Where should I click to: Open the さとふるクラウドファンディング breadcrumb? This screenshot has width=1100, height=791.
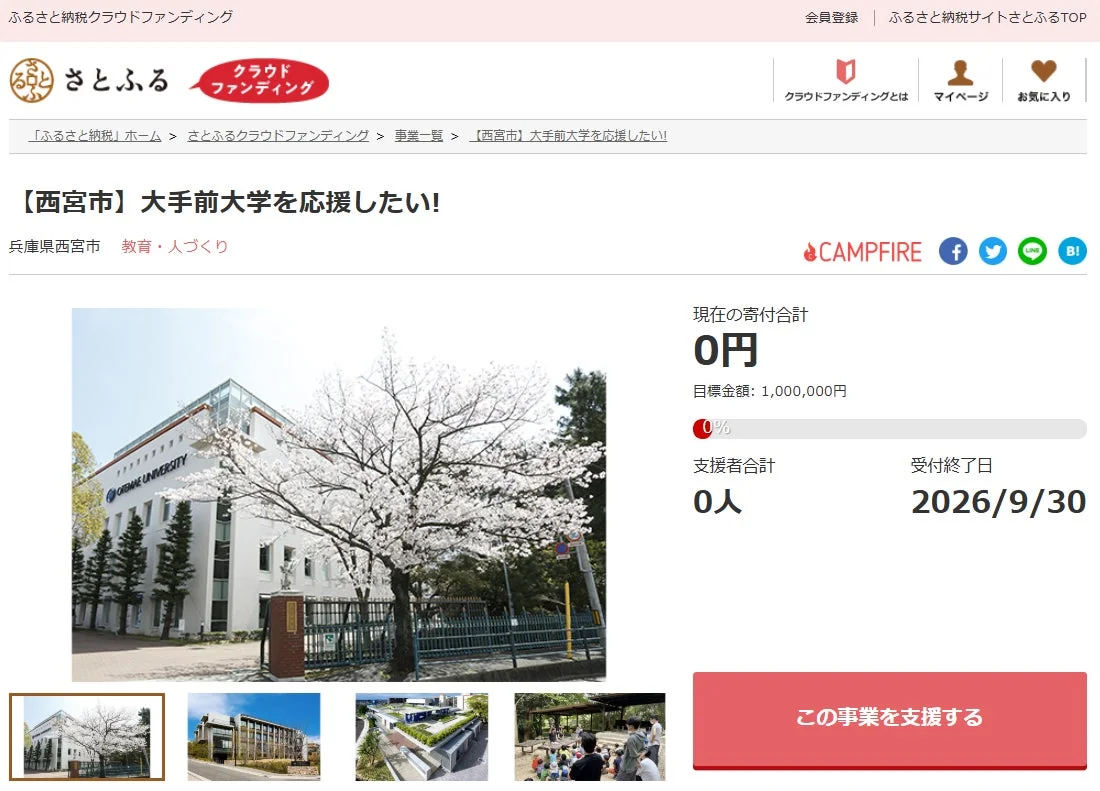point(278,135)
